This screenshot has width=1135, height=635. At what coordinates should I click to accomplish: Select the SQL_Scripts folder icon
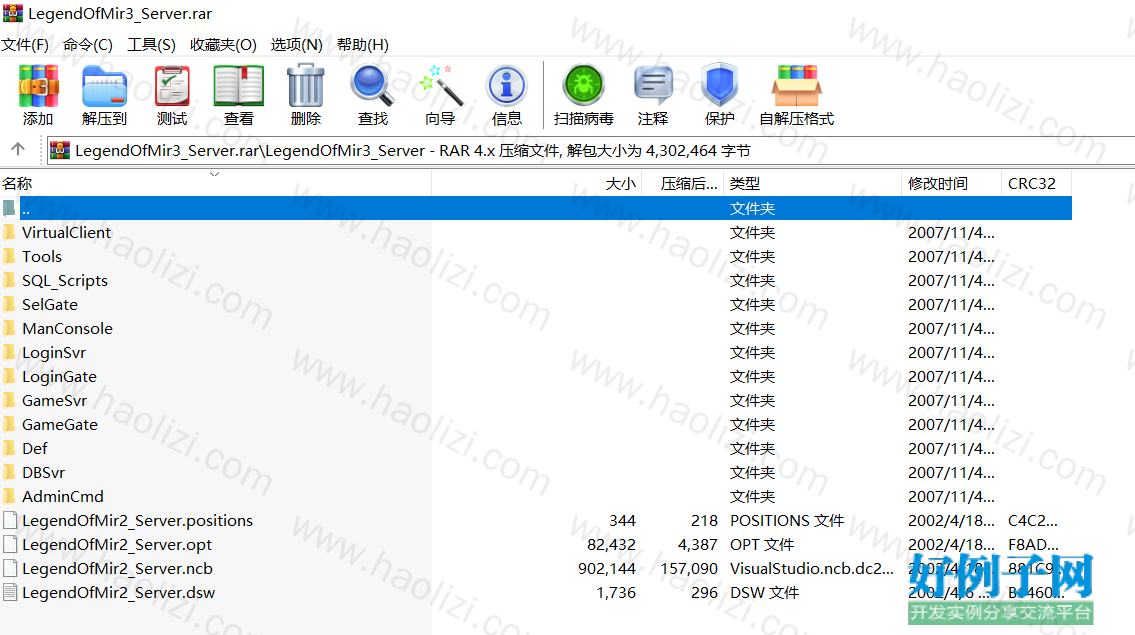coord(9,280)
